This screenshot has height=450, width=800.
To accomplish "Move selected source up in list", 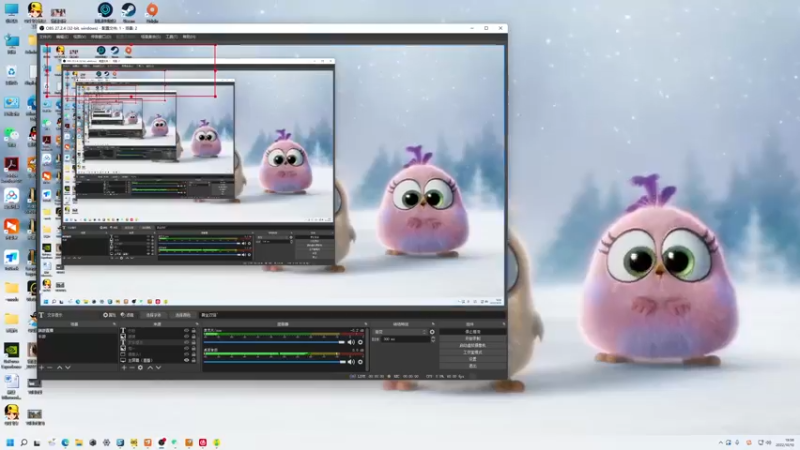I will pyautogui.click(x=150, y=367).
